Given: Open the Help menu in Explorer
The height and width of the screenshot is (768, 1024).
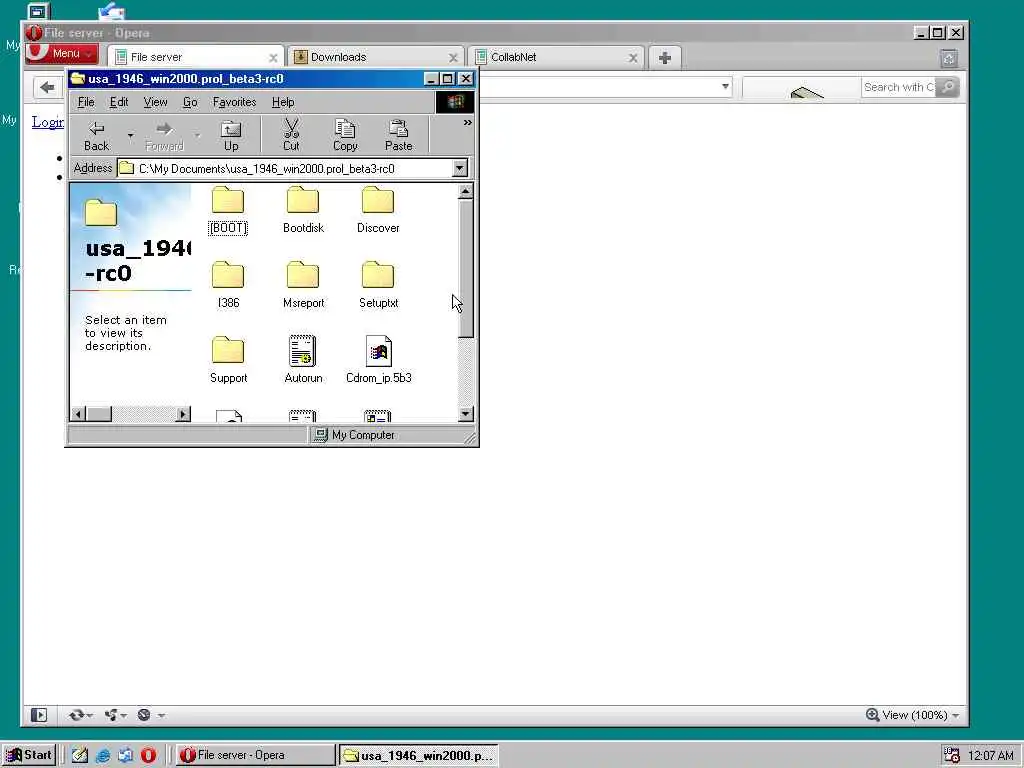Looking at the screenshot, I should [283, 102].
